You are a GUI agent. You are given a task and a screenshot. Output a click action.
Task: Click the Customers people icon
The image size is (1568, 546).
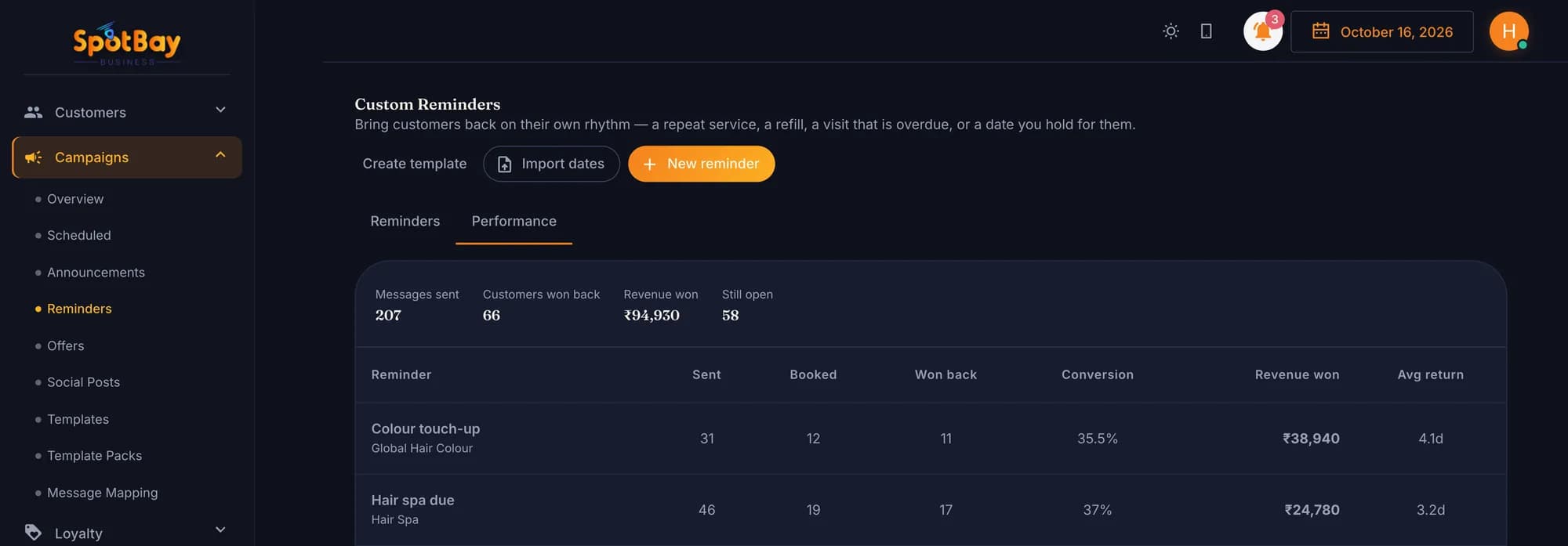(33, 112)
